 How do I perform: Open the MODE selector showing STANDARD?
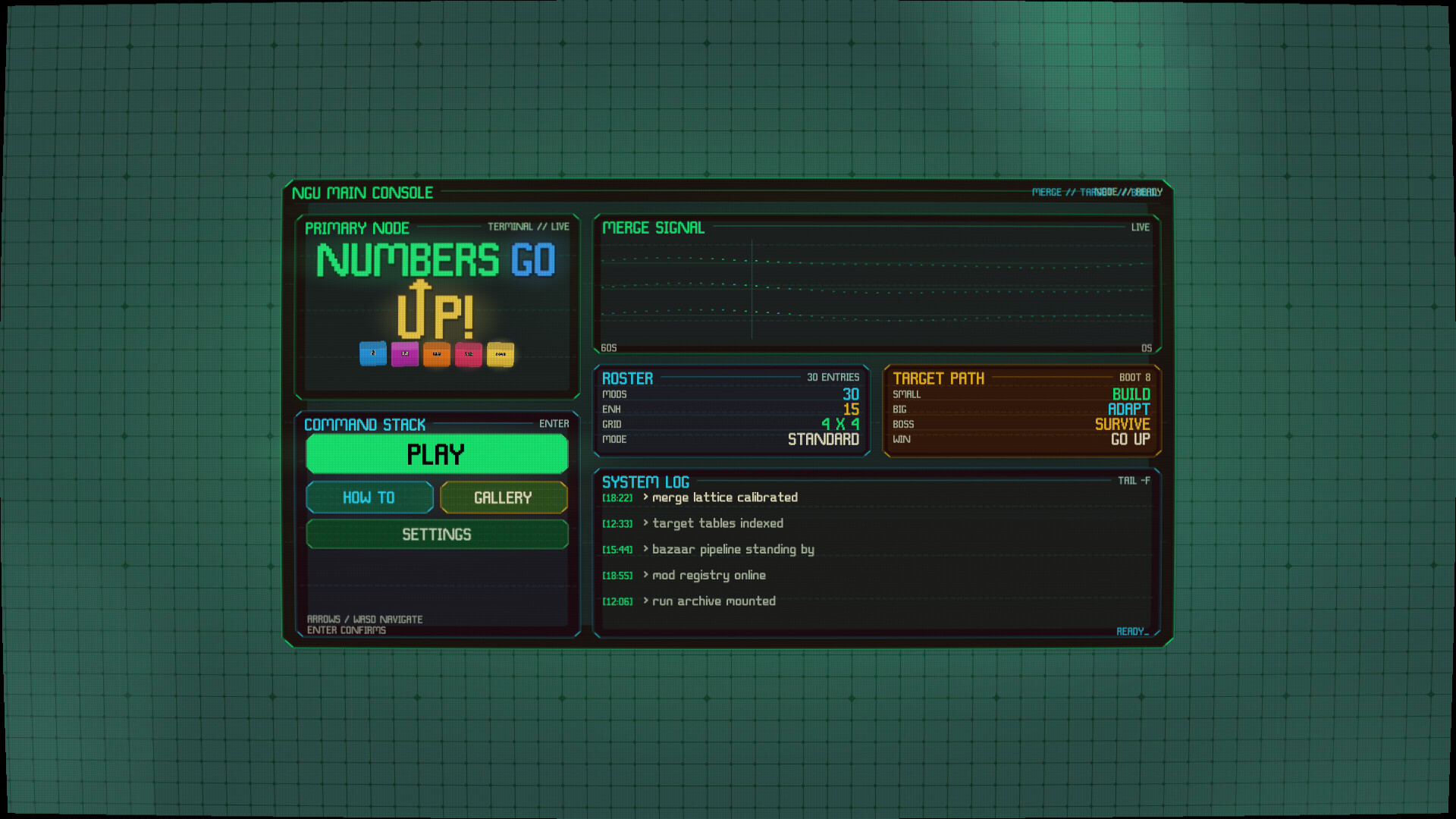(824, 439)
